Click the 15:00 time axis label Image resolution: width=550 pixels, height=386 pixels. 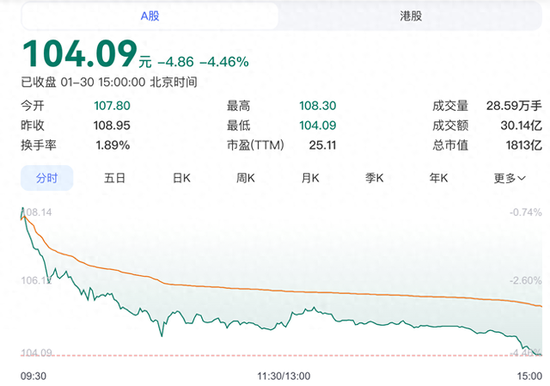[529, 376]
